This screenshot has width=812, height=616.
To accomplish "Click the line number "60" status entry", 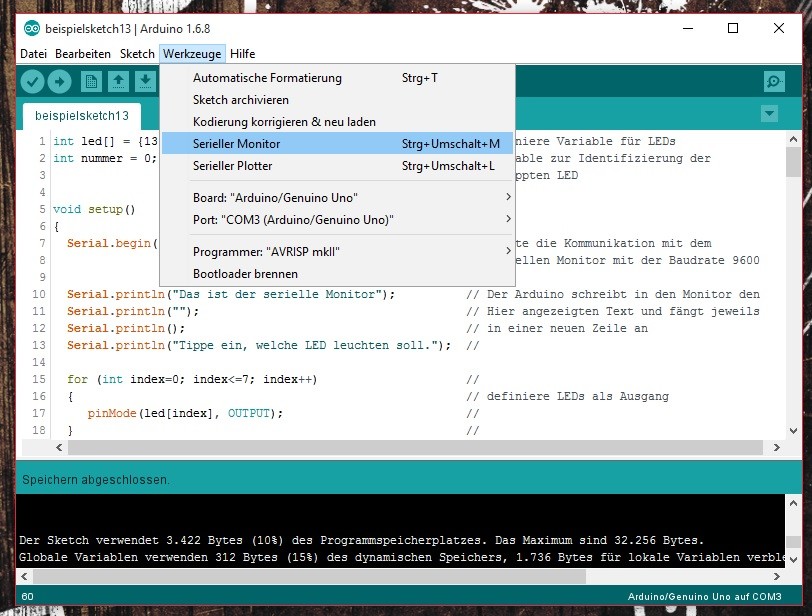I will (27, 596).
